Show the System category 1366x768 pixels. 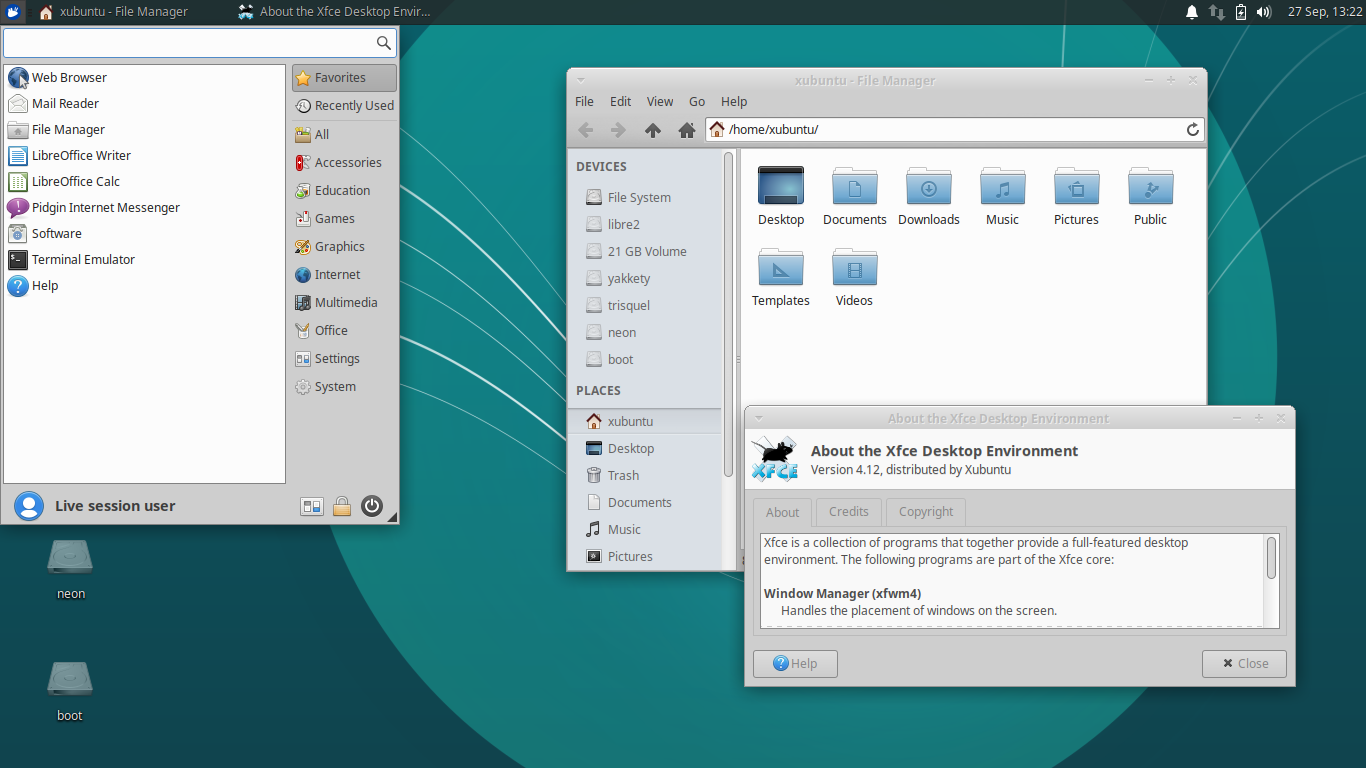click(x=344, y=386)
